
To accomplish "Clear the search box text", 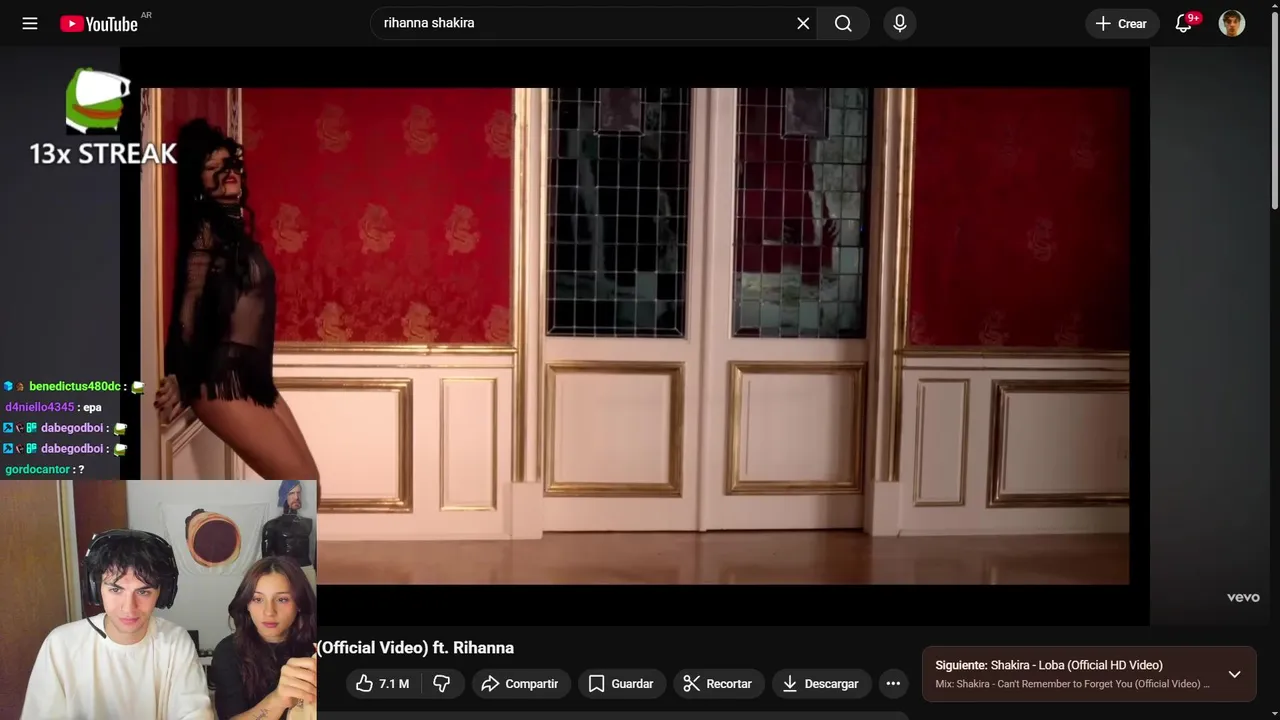I will [x=803, y=23].
